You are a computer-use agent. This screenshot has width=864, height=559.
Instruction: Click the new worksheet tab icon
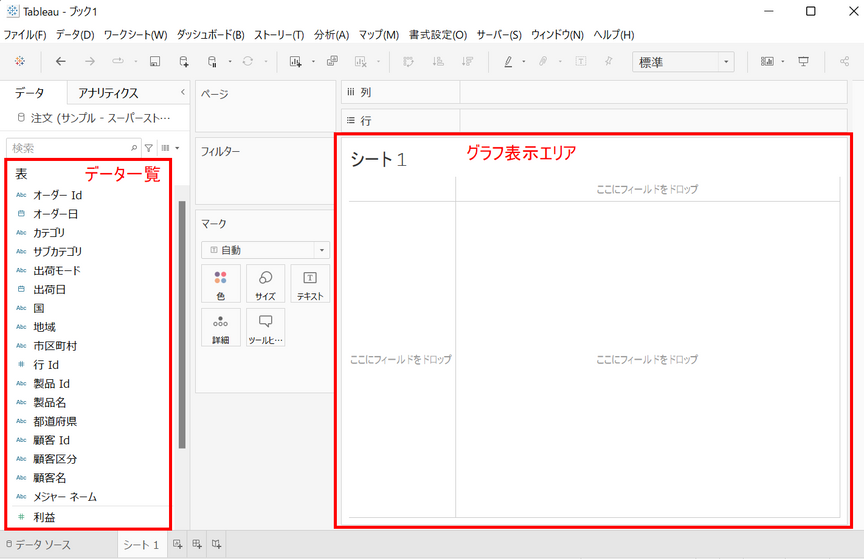click(177, 544)
